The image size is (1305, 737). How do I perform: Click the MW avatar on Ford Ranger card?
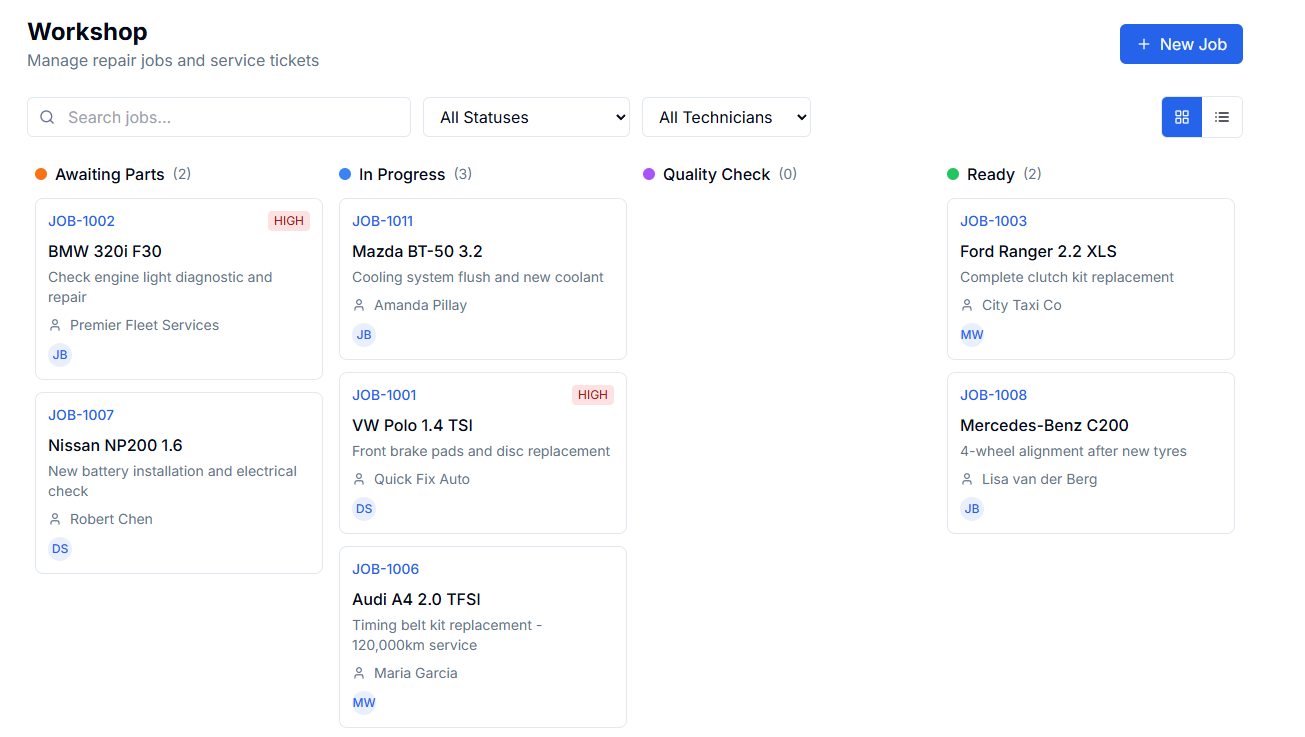click(x=972, y=335)
